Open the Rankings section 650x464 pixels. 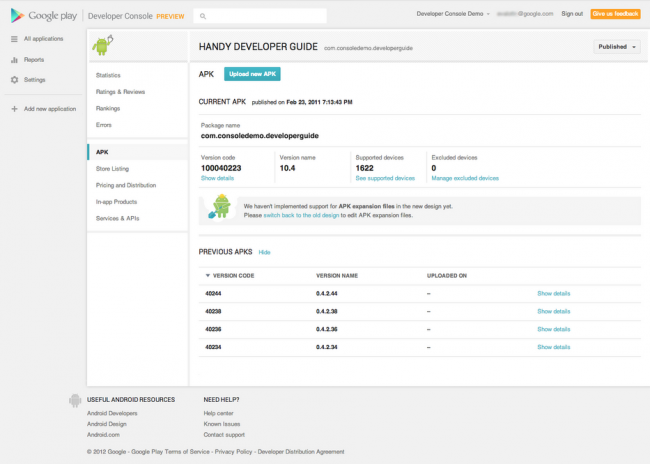(108, 108)
